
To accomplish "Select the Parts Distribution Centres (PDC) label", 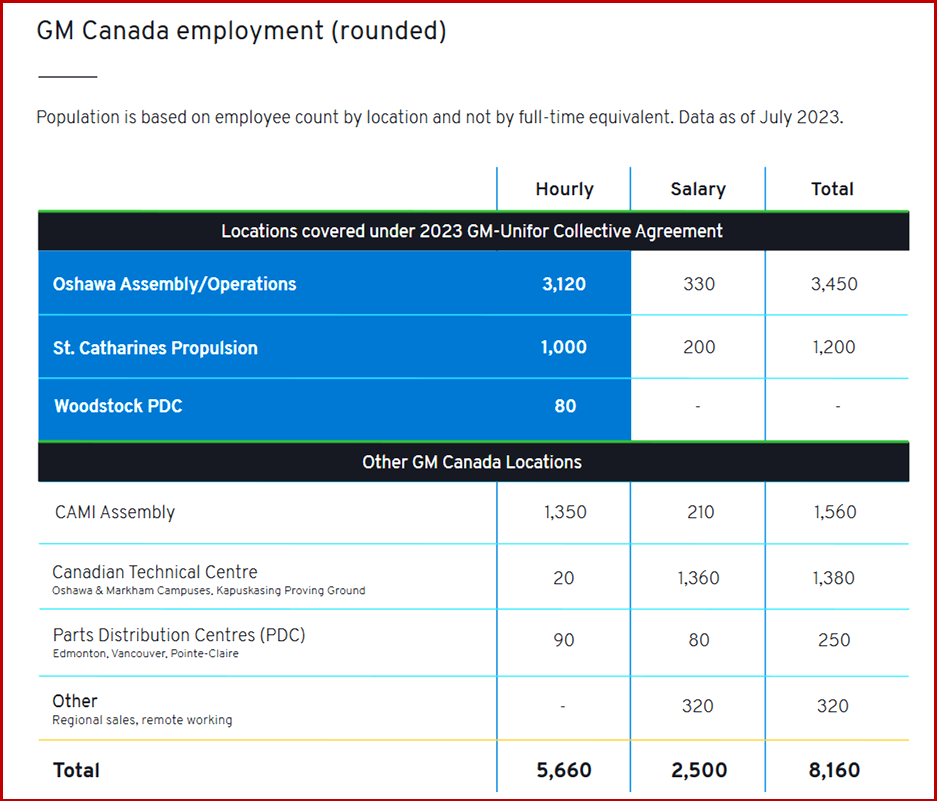I will (x=178, y=635).
